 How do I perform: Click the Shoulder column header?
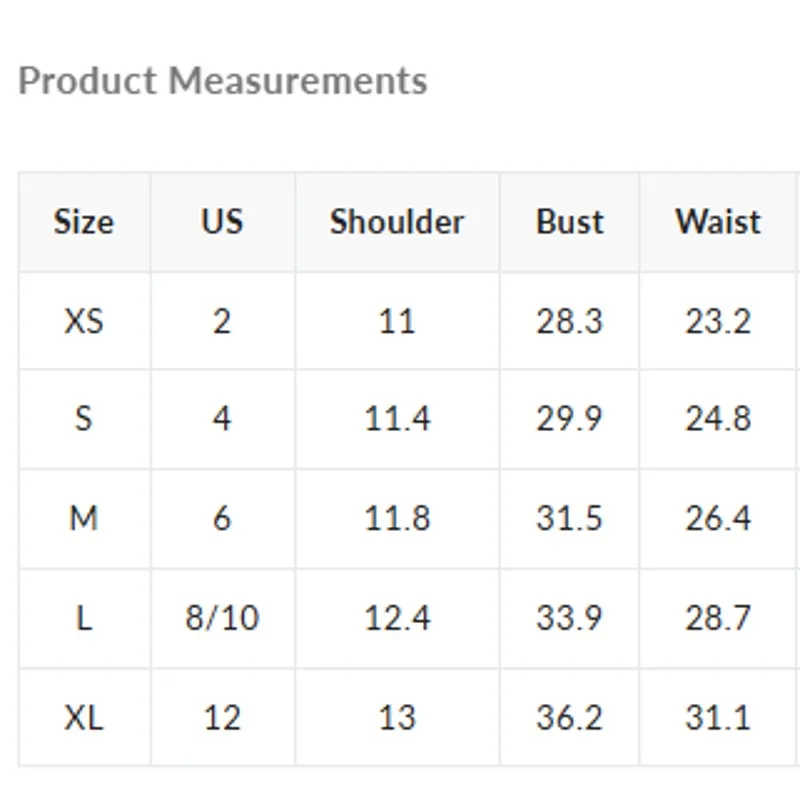tap(397, 221)
